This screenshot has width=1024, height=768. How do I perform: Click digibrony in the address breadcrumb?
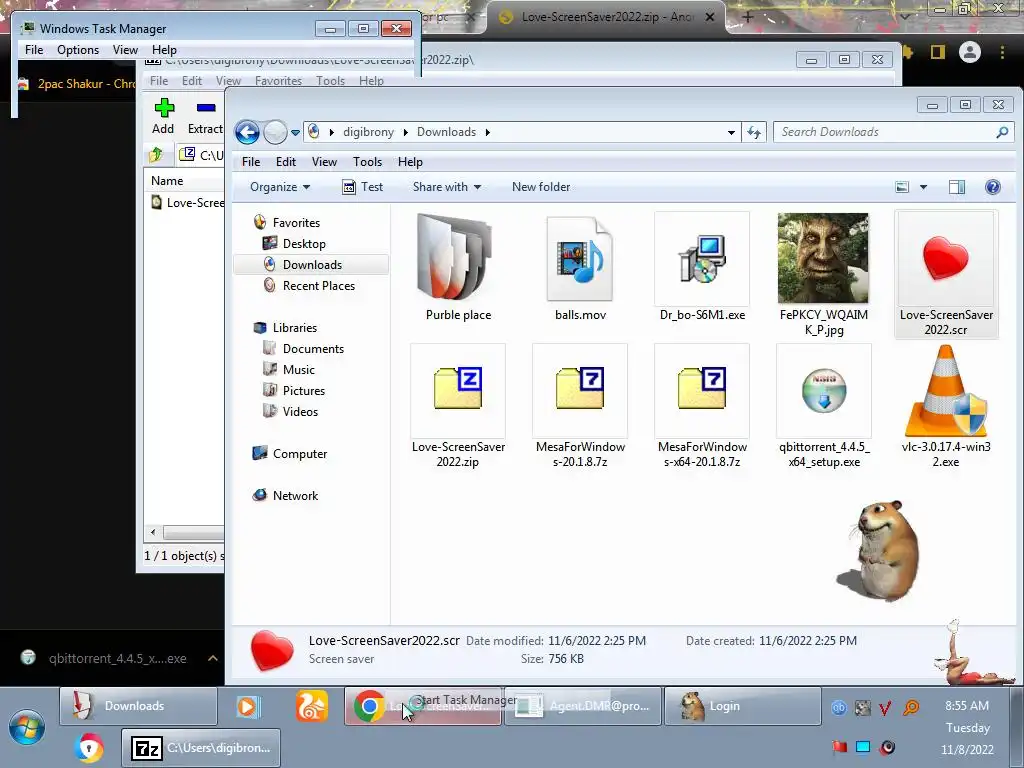coord(368,133)
